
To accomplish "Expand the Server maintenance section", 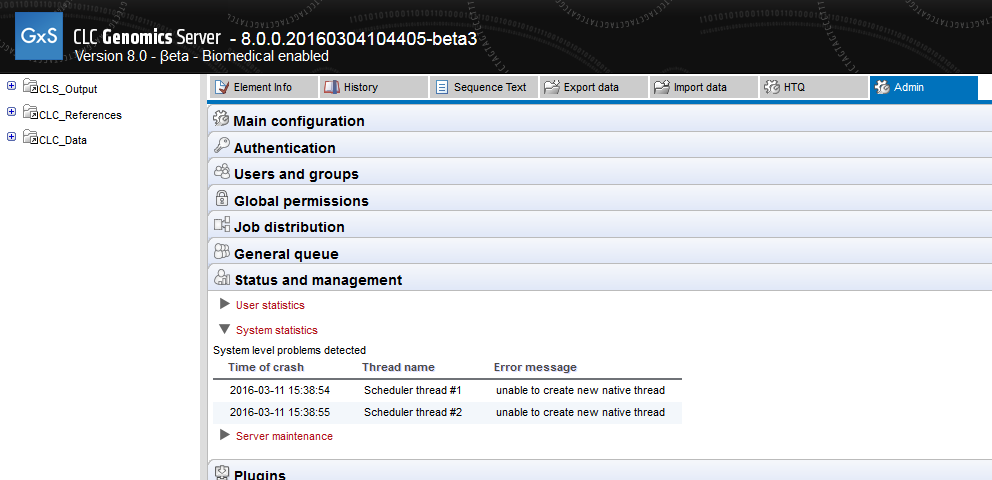I will 225,435.
